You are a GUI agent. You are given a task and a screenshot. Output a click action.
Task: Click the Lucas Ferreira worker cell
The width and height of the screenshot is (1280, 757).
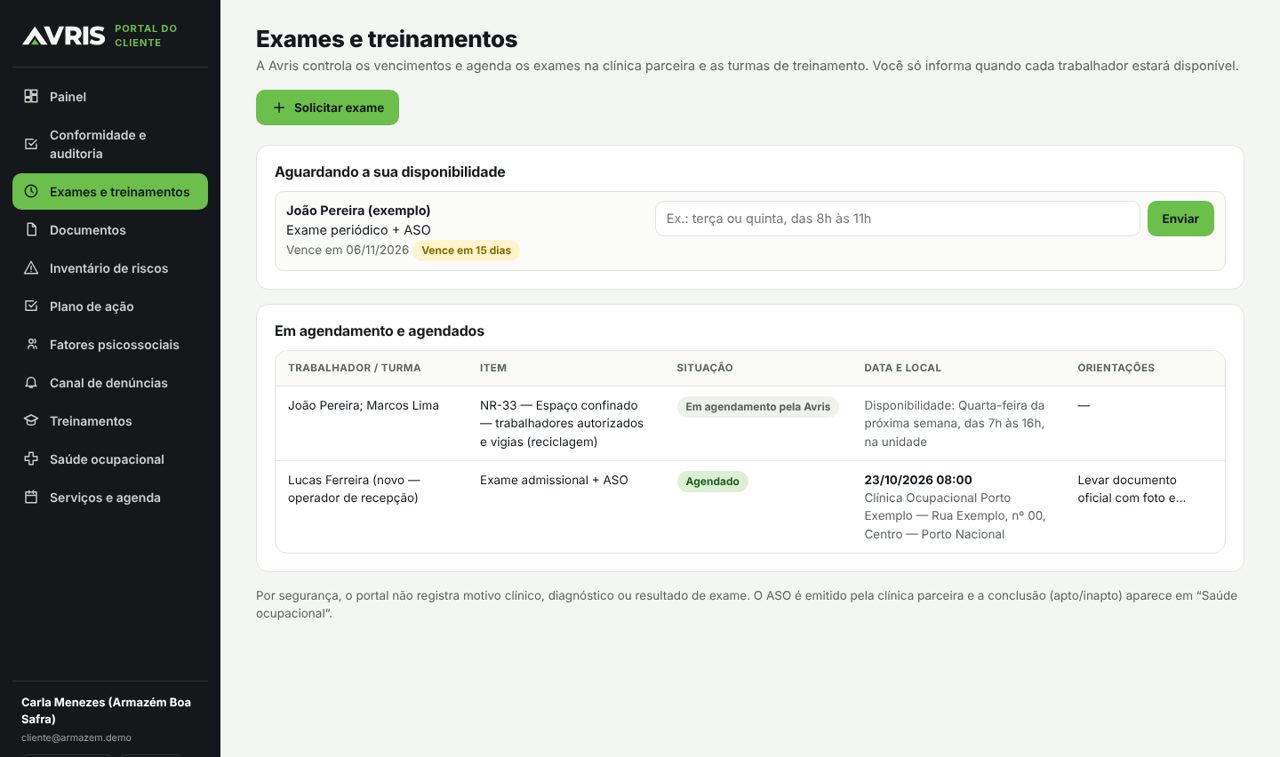click(x=354, y=489)
